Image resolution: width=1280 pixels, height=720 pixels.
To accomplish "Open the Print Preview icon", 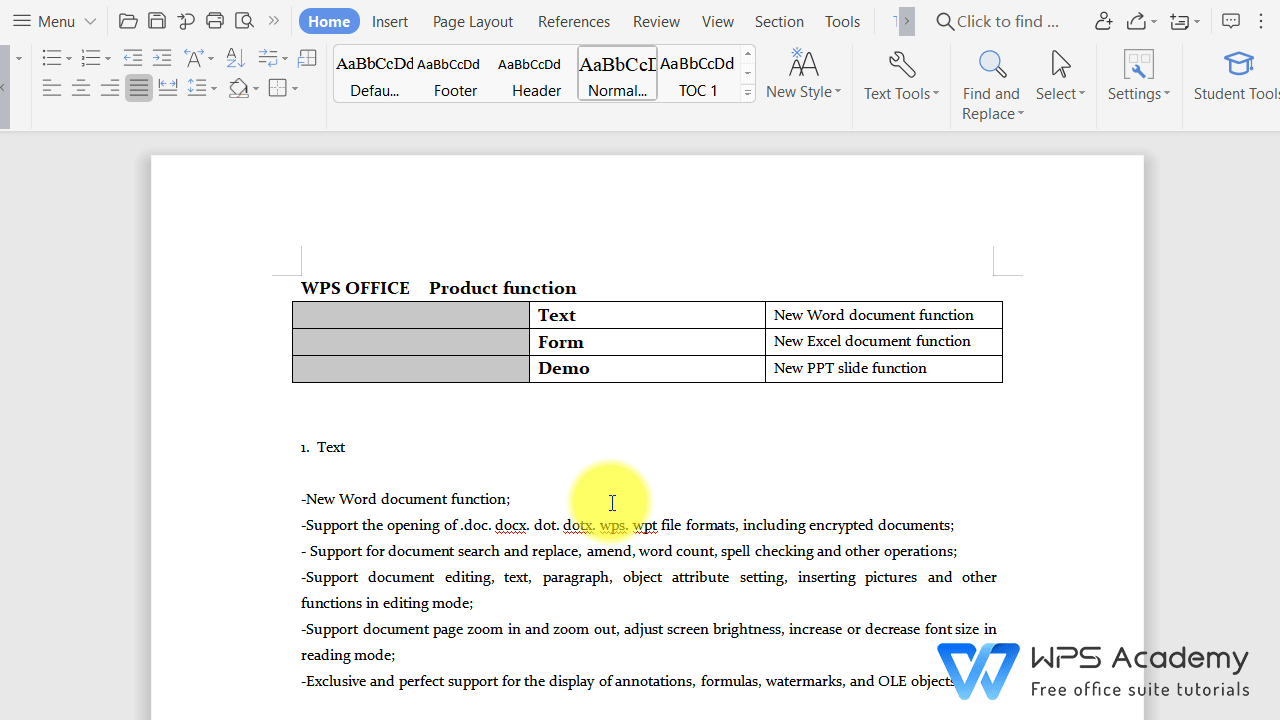I will pos(244,21).
